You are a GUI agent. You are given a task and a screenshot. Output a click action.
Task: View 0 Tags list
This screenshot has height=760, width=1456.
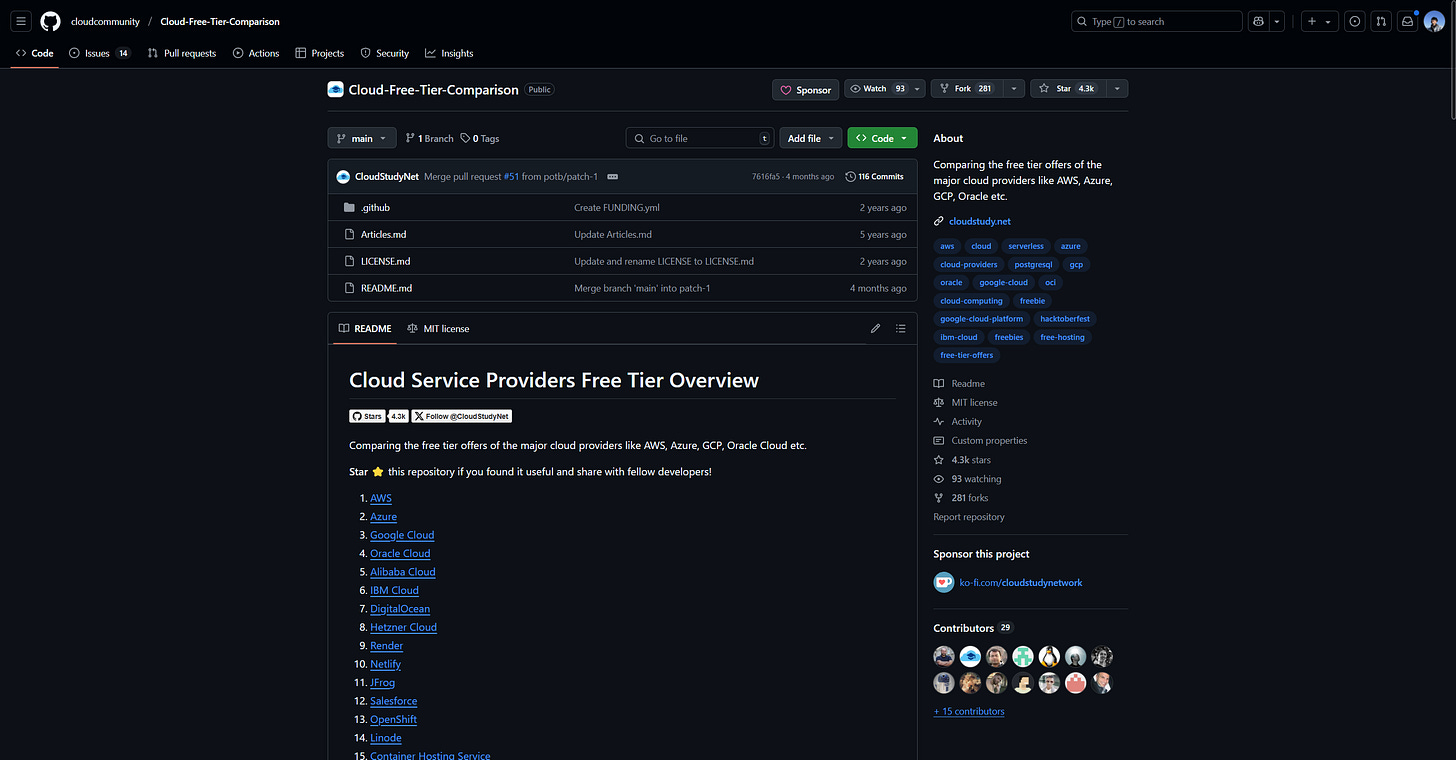[480, 138]
